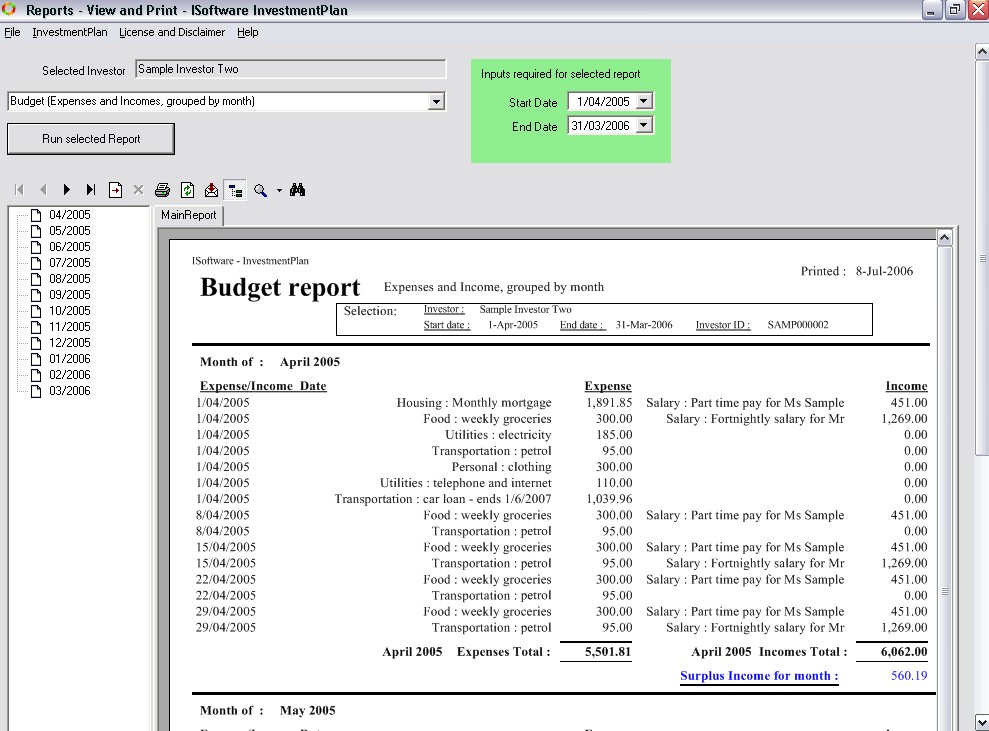This screenshot has width=989, height=731.
Task: Click the Budget report heading
Action: click(280, 288)
